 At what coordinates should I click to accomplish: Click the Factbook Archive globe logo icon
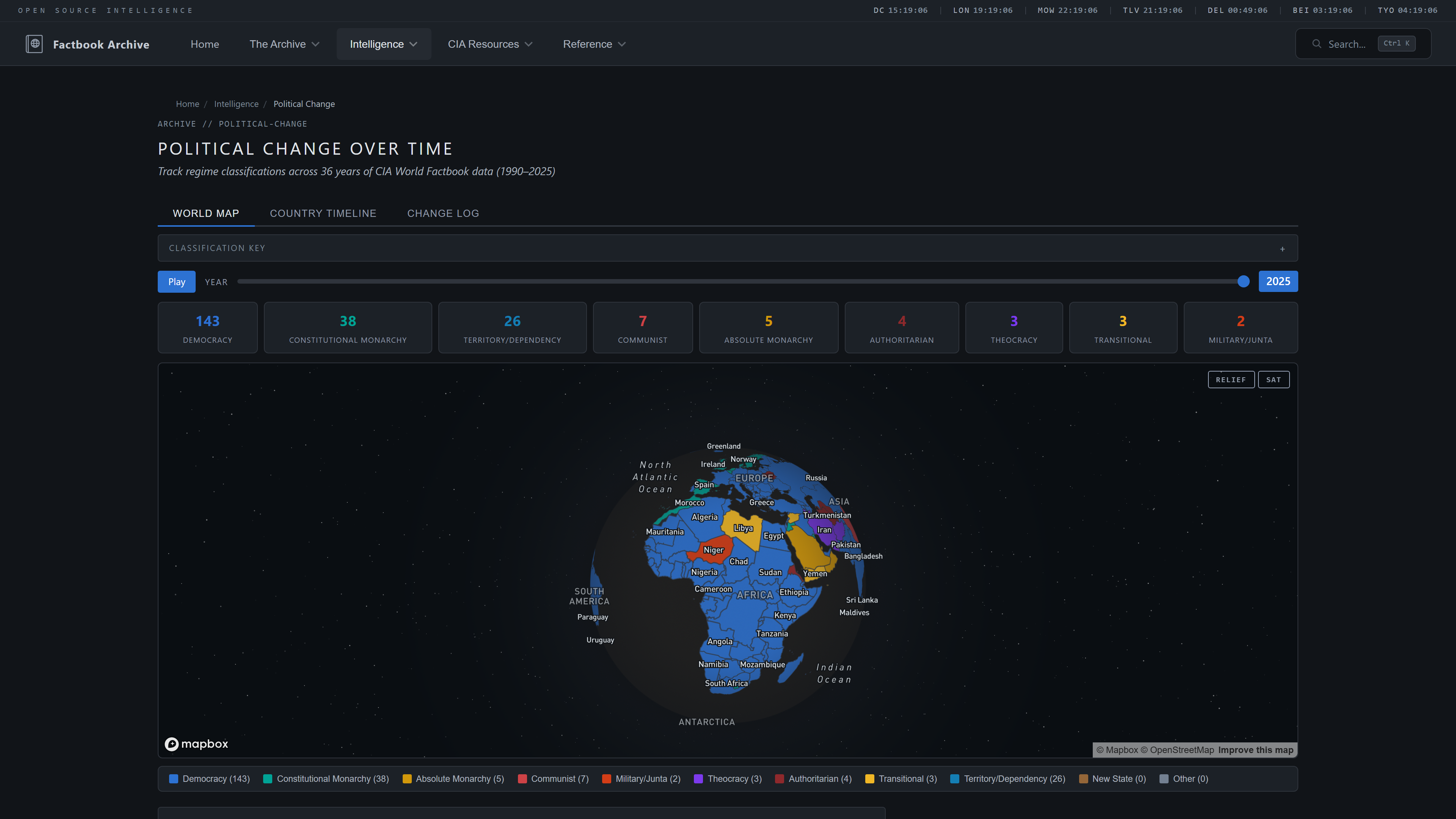point(34,44)
